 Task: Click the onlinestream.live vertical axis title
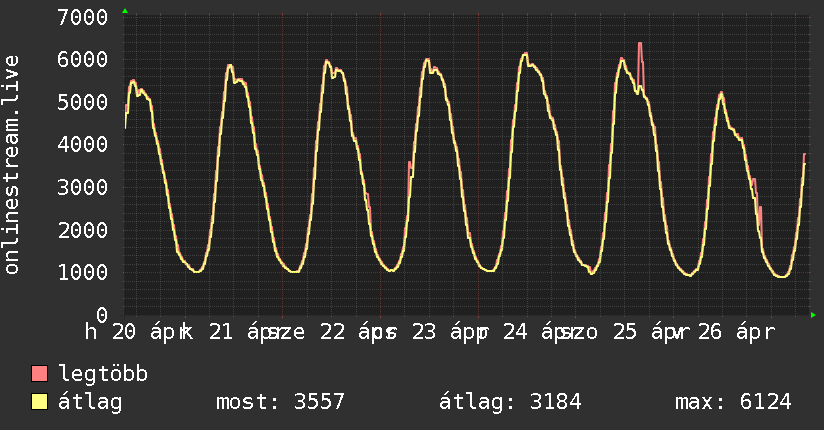pyautogui.click(x=12, y=165)
